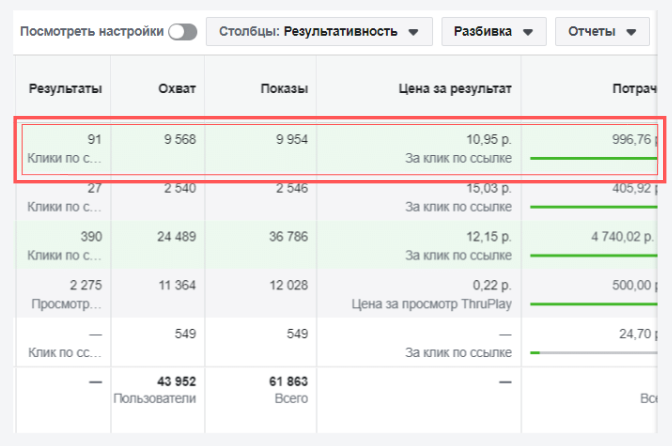Click the 43 952 Пользователи total

[x=173, y=381]
